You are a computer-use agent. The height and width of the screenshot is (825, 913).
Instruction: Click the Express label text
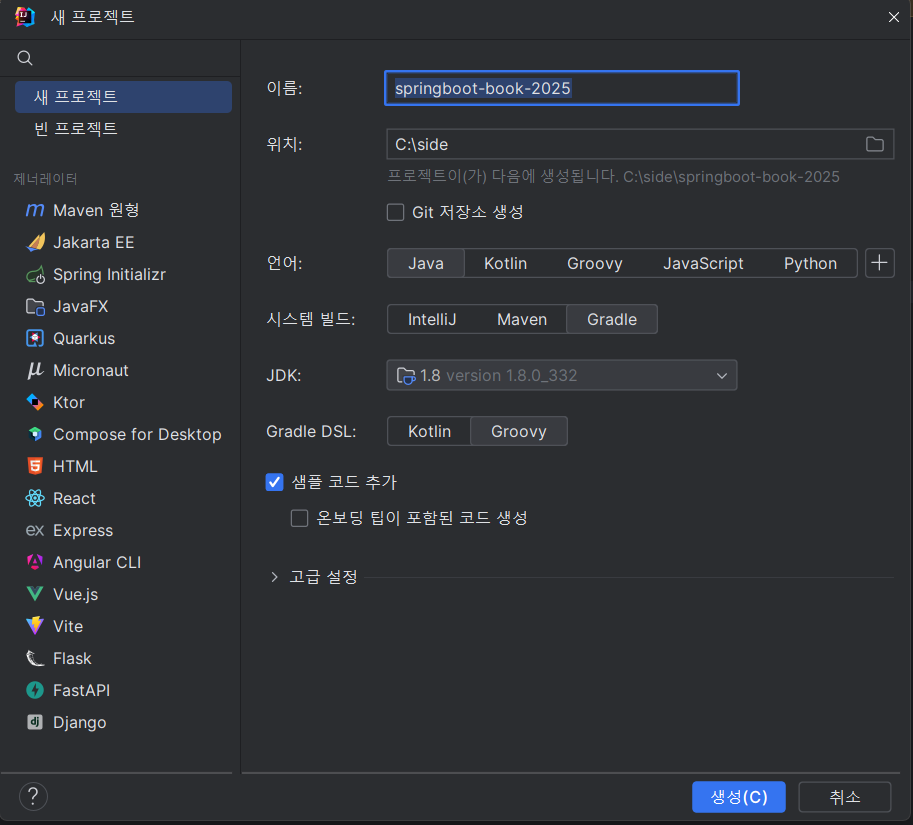pyautogui.click(x=83, y=530)
